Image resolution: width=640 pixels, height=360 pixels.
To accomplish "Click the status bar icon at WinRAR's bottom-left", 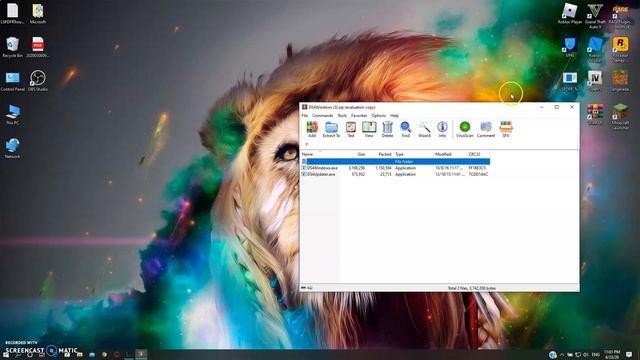I will coord(304,288).
